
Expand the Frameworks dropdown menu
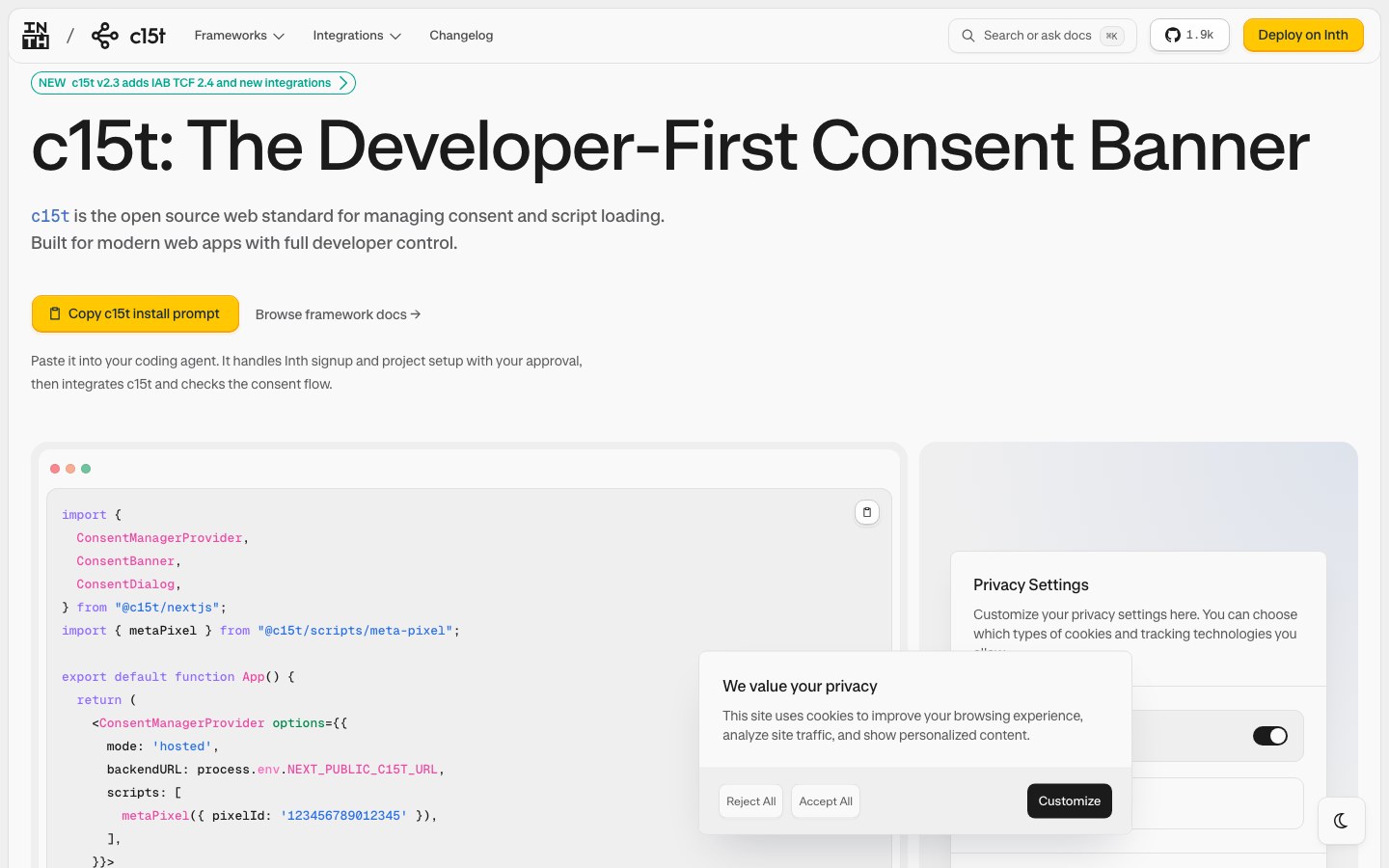point(239,36)
